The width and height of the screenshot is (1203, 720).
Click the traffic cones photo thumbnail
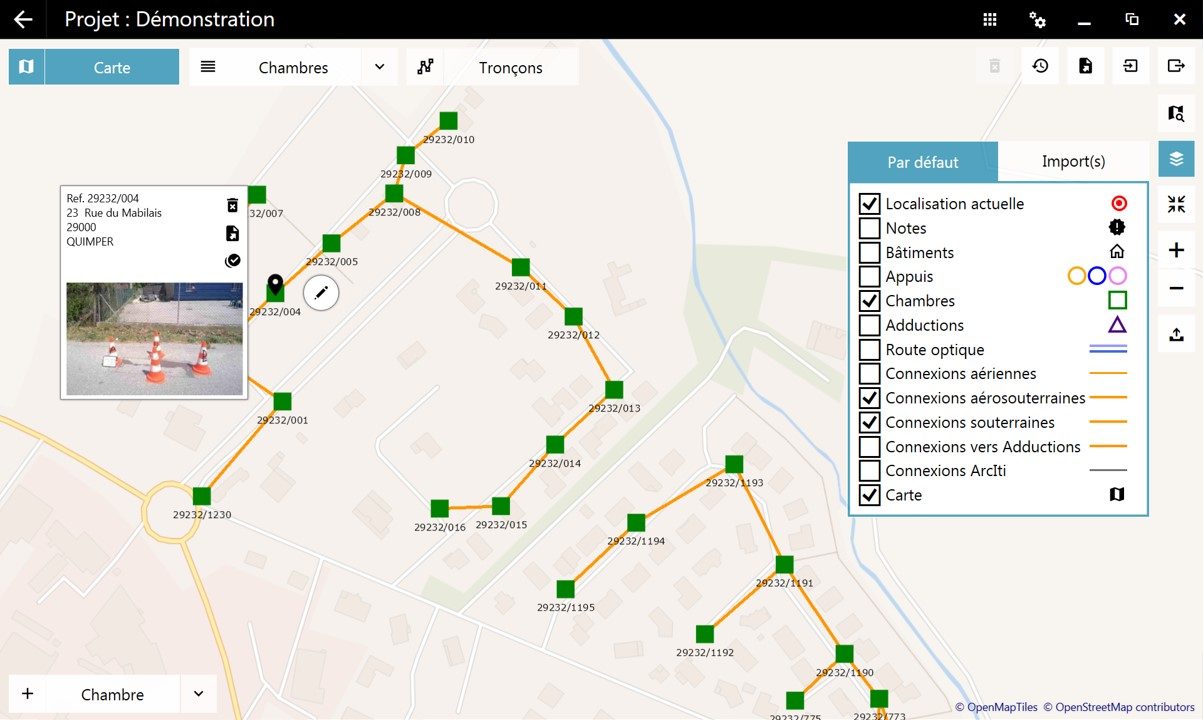[x=154, y=338]
